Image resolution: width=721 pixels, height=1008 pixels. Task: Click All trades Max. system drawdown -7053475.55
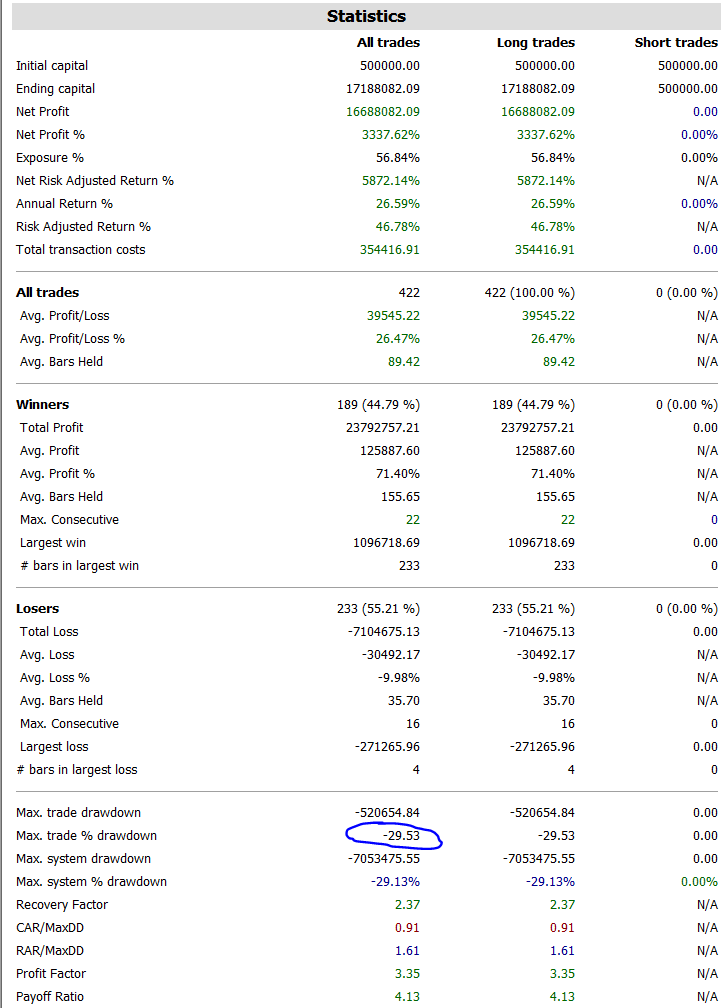[384, 859]
